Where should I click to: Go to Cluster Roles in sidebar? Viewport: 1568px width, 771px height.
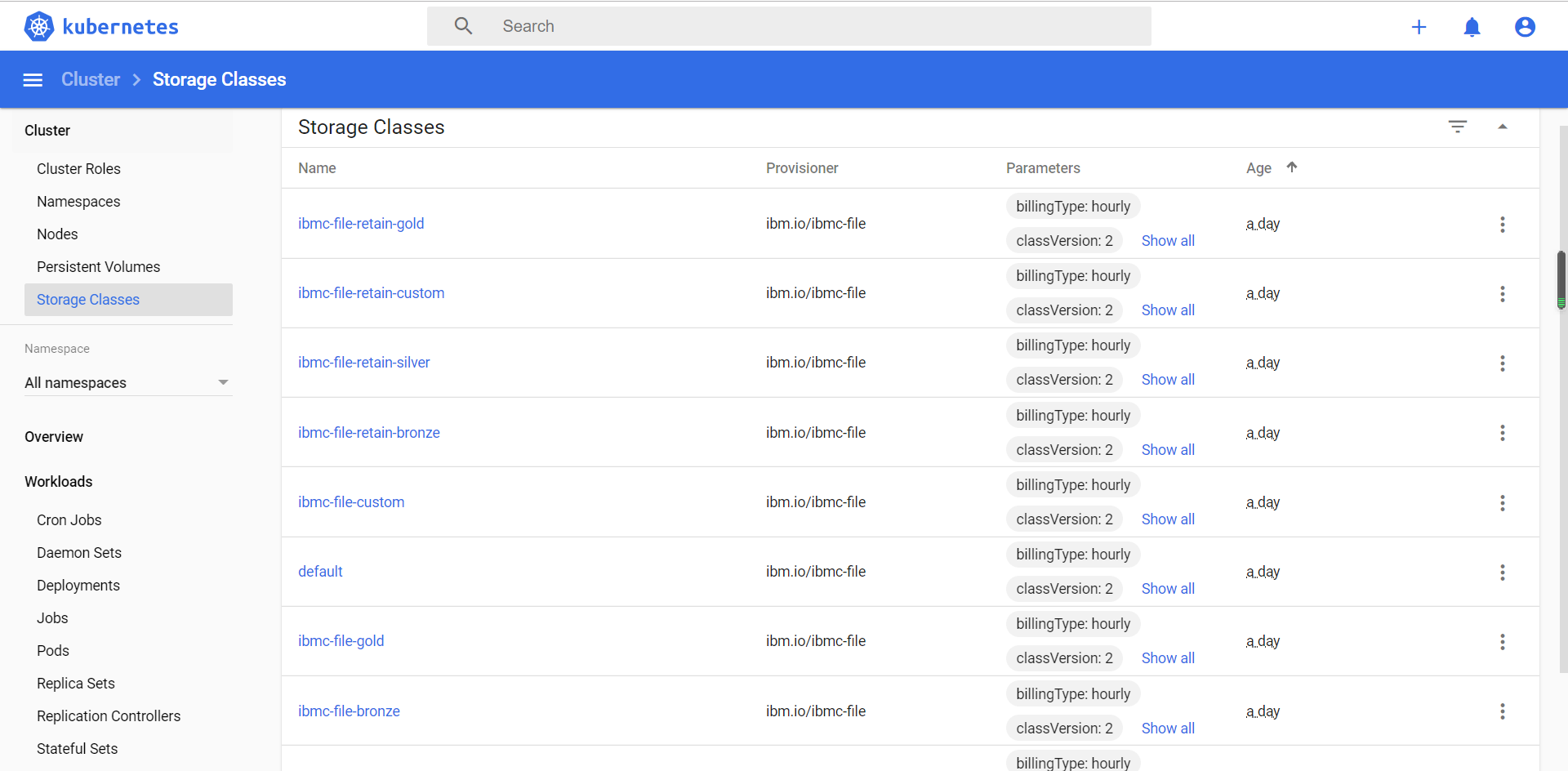coord(78,169)
